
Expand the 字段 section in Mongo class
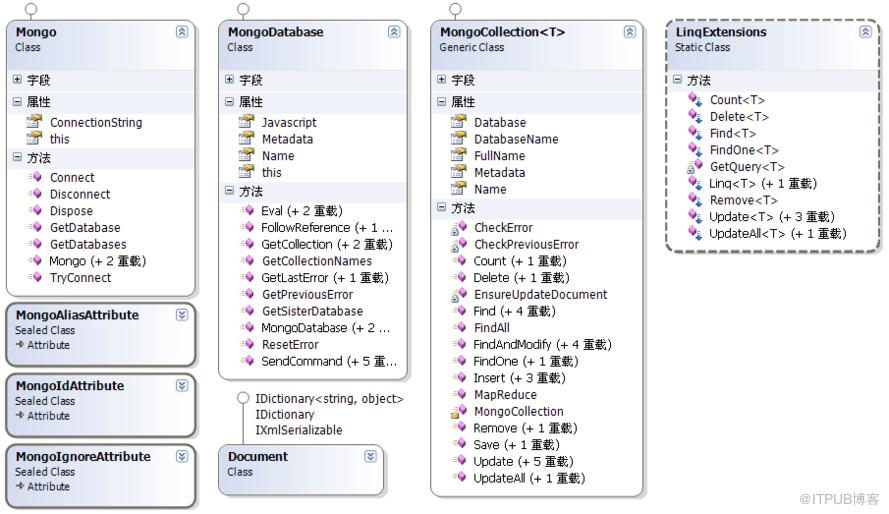(17, 79)
